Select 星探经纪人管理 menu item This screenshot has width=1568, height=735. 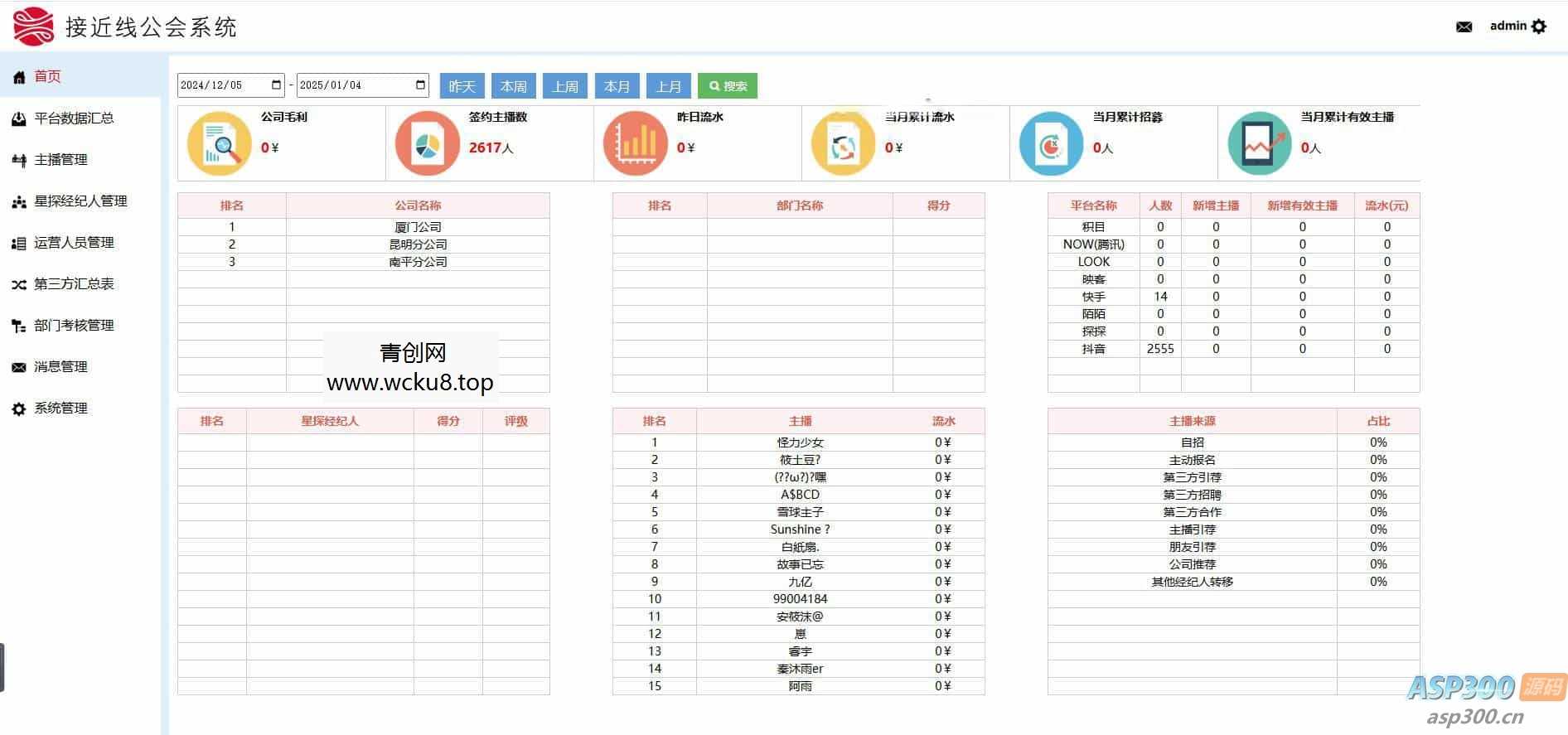(80, 201)
